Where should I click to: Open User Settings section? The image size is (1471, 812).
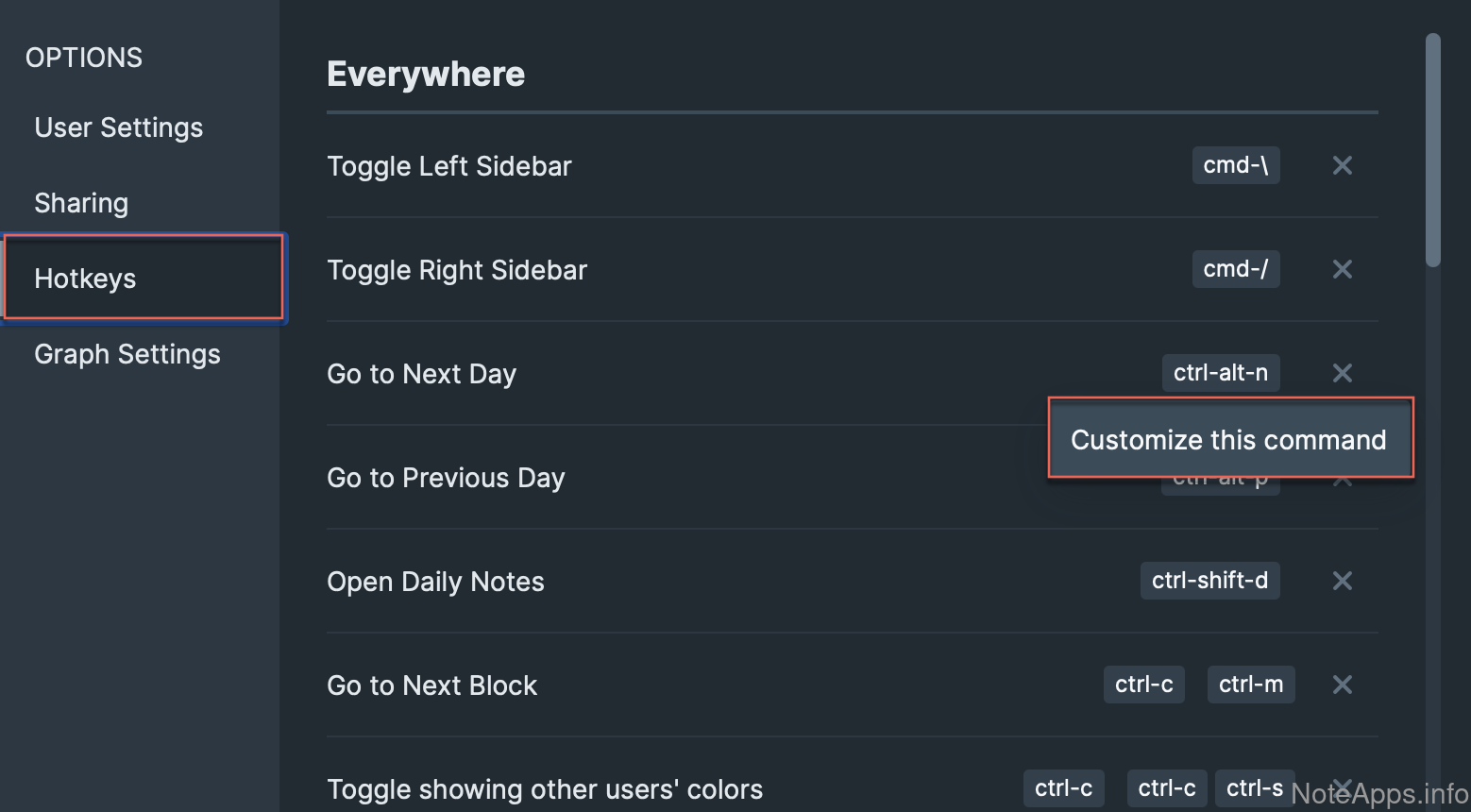pyautogui.click(x=119, y=127)
